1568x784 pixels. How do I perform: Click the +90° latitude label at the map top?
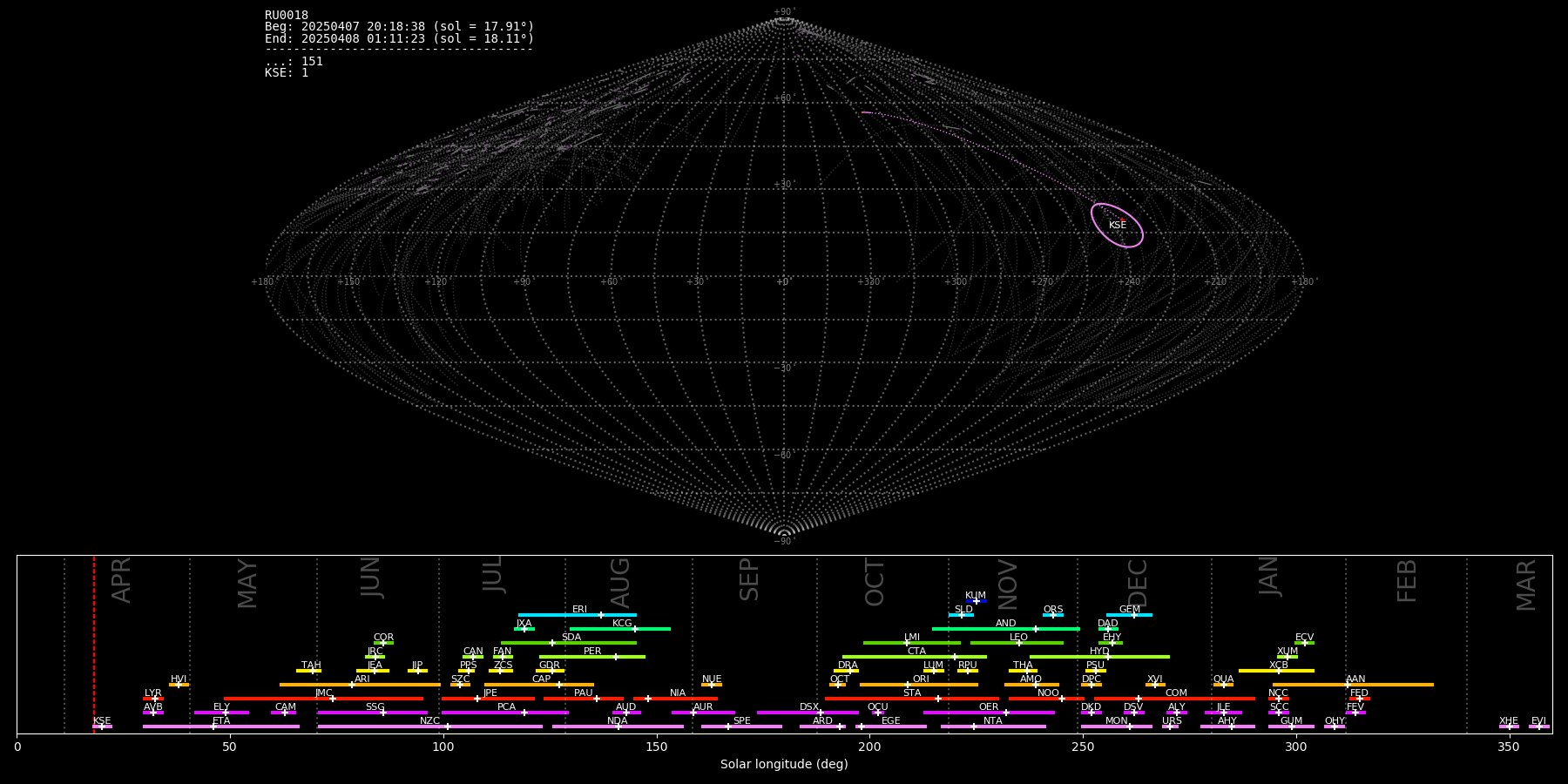pyautogui.click(x=785, y=12)
